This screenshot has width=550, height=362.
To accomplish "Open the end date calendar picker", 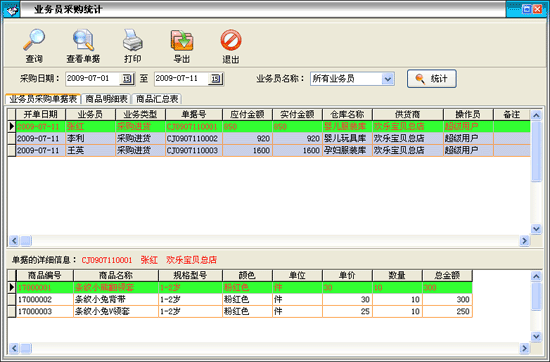I will 215,79.
